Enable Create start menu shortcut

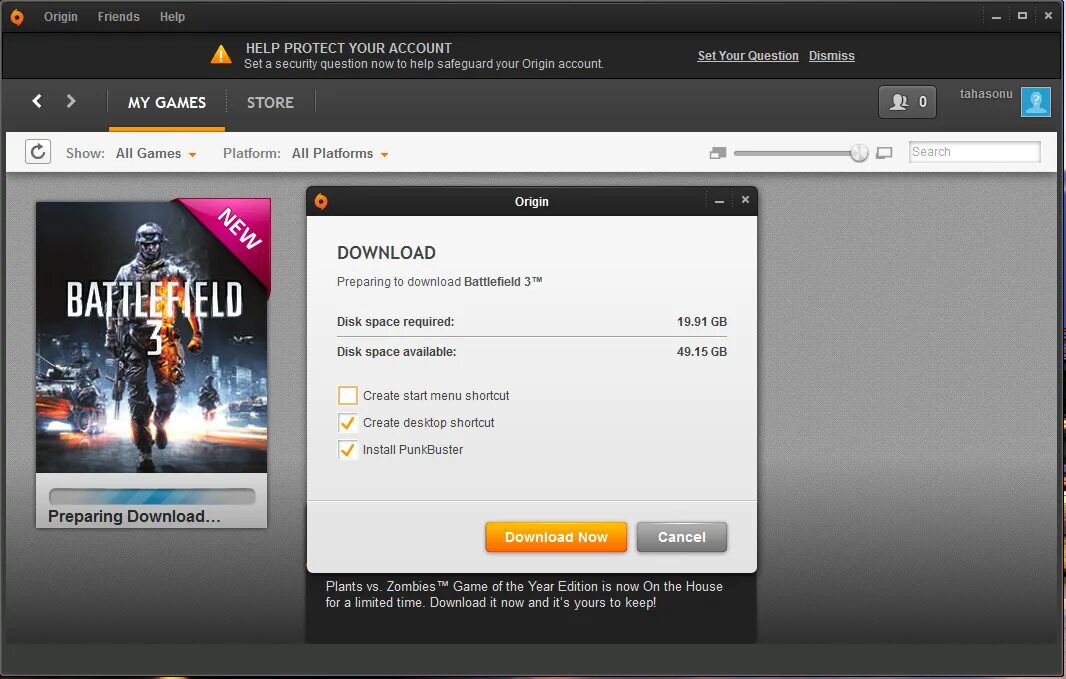pos(347,395)
